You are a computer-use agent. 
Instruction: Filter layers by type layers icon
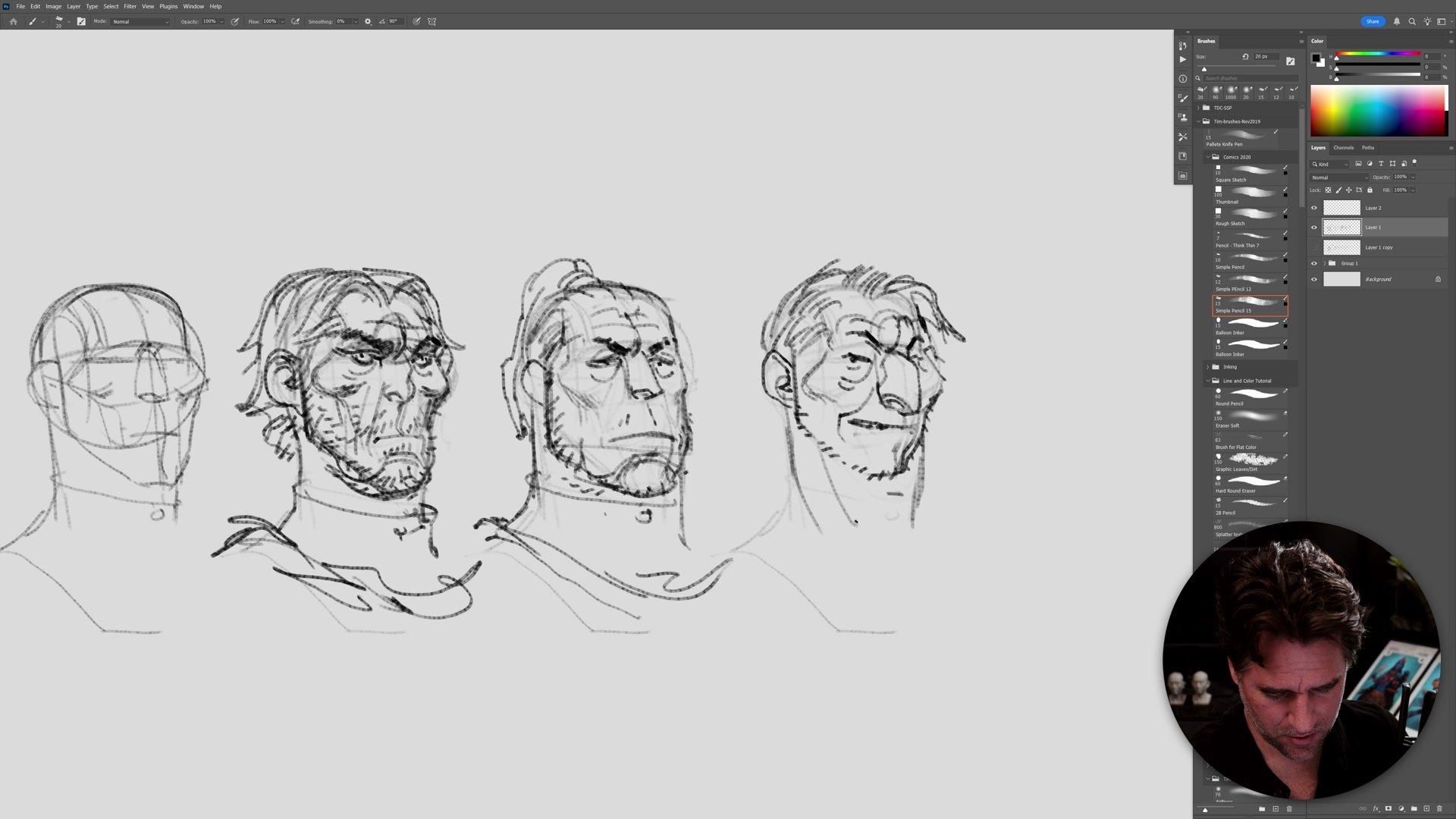[x=1381, y=164]
